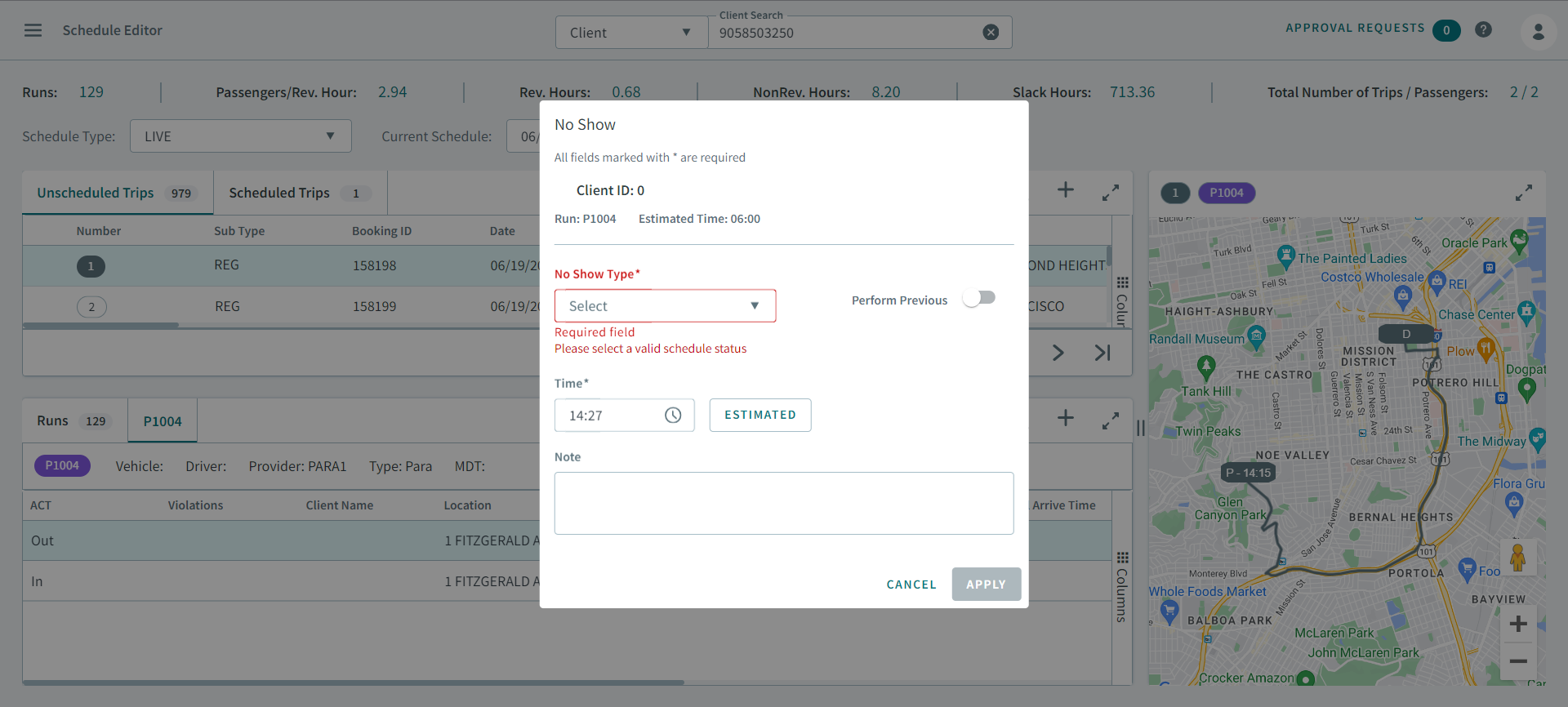Open Columns chooser in trips table
Screen dimensions: 1568x707
click(x=1122, y=300)
